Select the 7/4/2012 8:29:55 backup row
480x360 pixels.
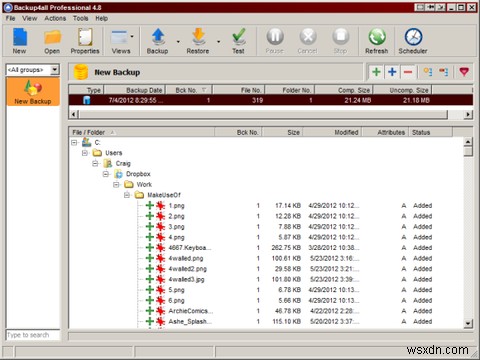[x=271, y=100]
